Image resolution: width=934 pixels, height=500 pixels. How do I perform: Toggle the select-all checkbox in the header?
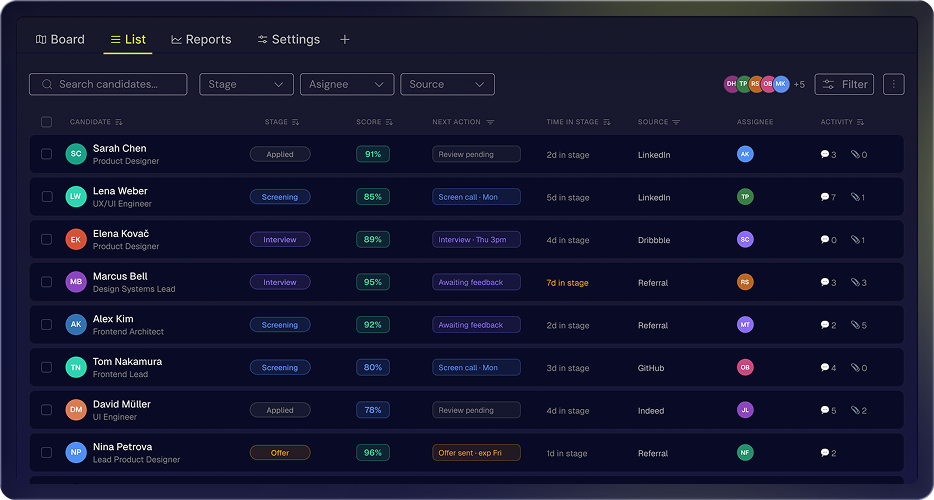coord(46,122)
